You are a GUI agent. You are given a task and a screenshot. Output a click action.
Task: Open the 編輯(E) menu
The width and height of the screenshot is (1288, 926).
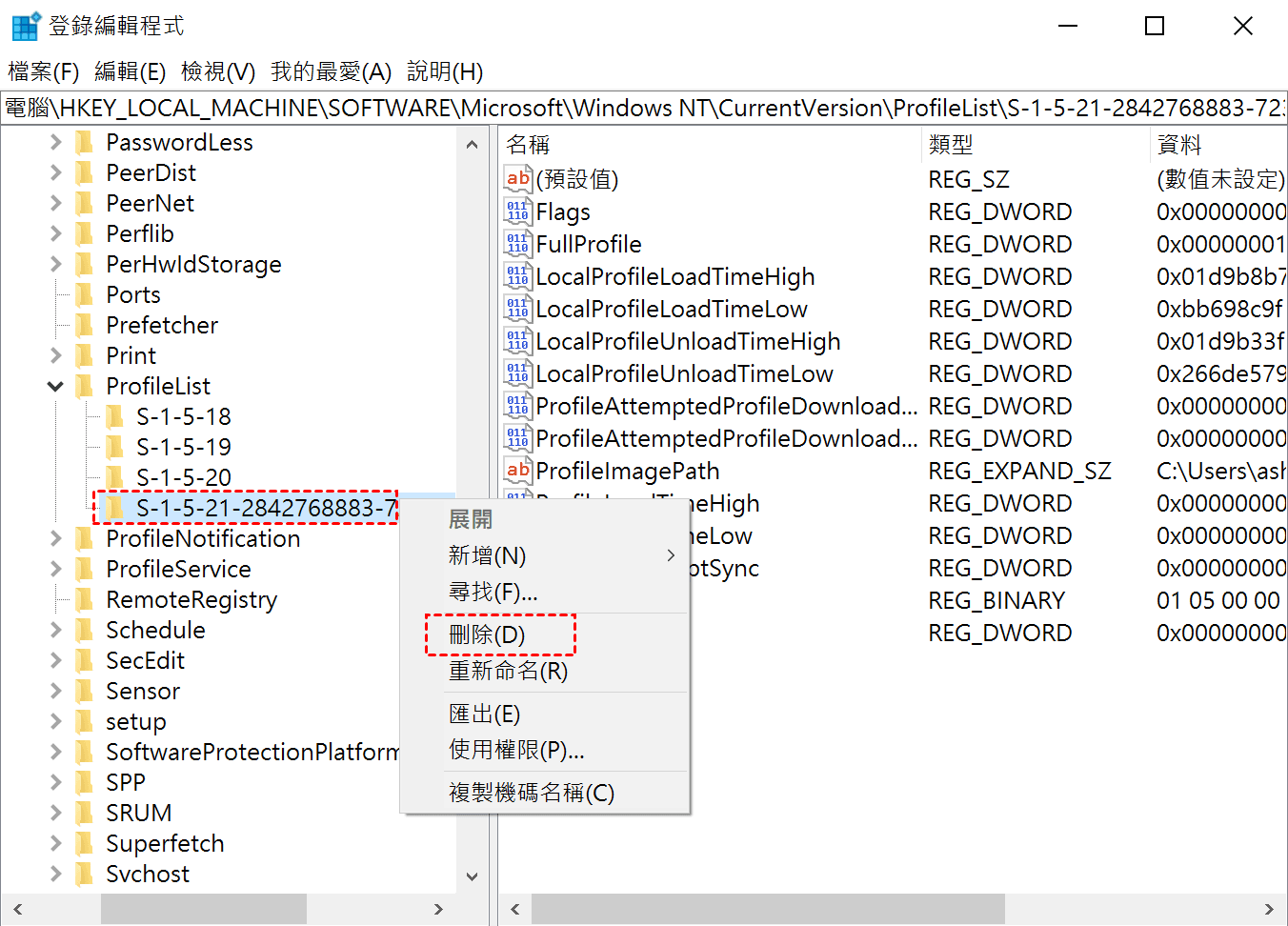point(131,71)
